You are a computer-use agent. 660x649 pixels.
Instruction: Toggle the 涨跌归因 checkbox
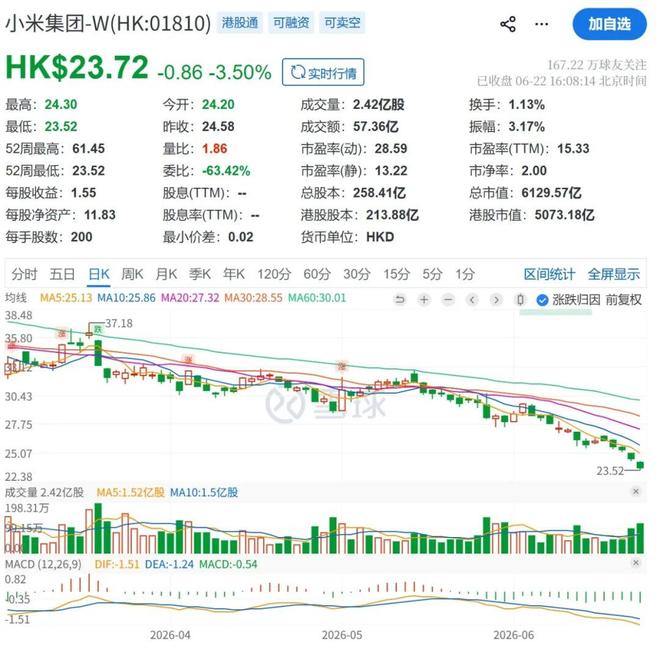click(542, 300)
